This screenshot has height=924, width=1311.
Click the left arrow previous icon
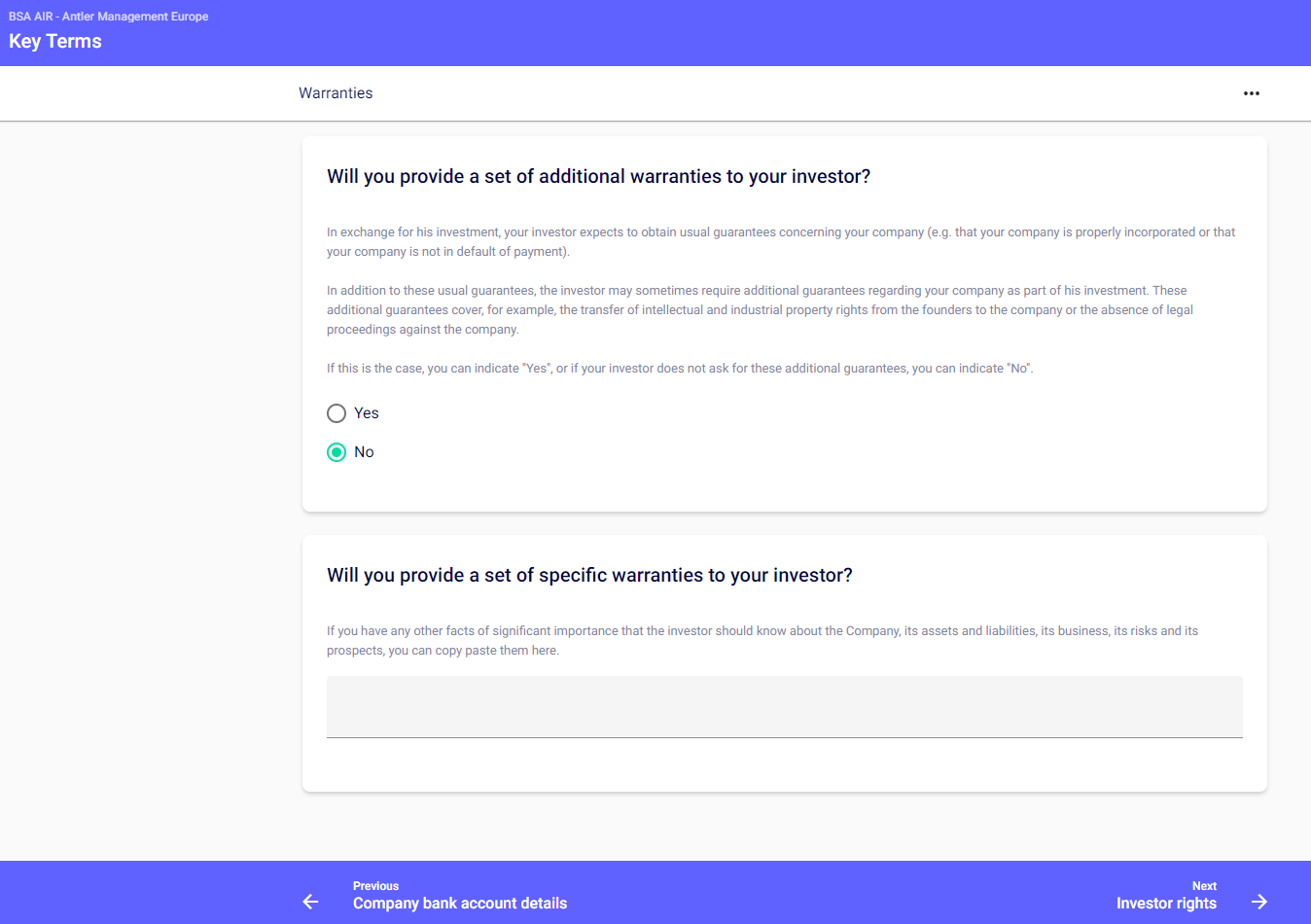pos(310,902)
